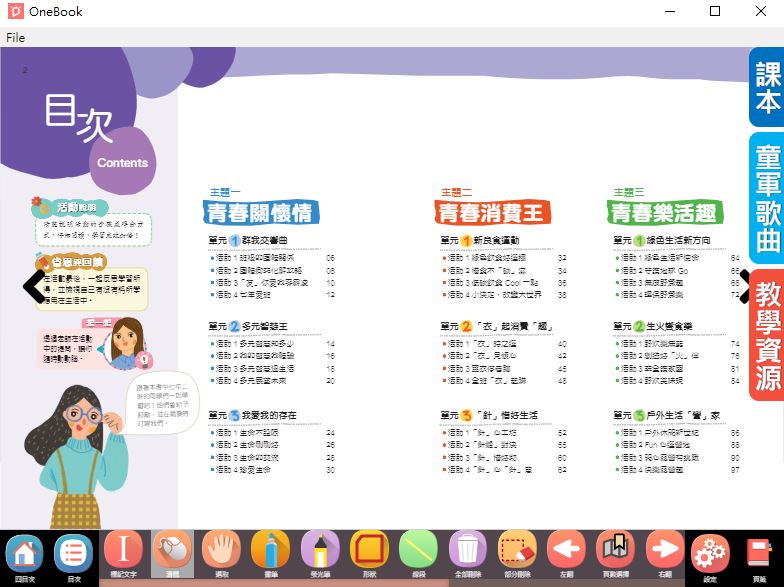This screenshot has height=587, width=784.
Task: Open the 教學資源 side tab
Action: pos(767,335)
